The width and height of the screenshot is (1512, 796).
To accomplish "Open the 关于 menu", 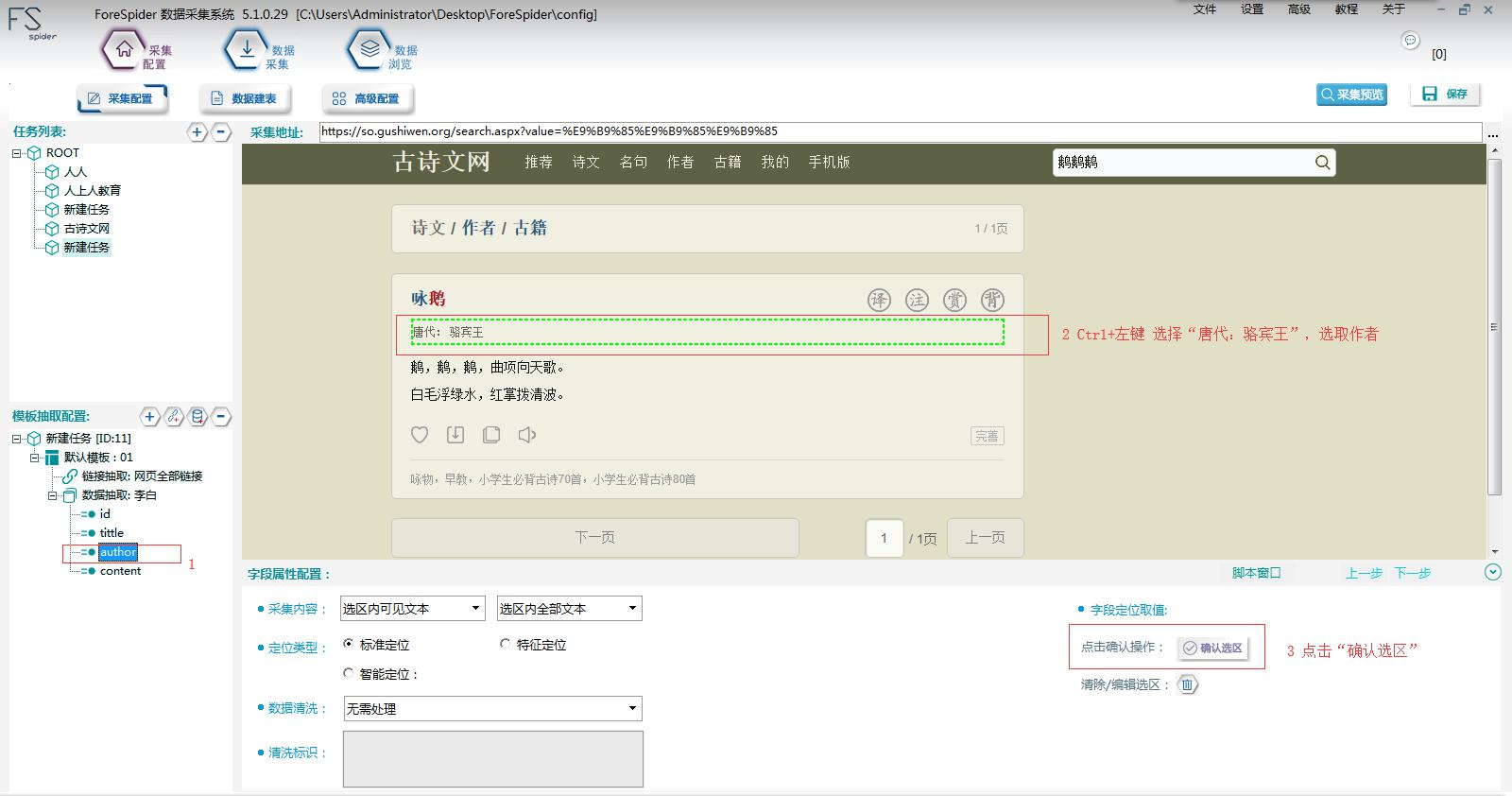I will click(1394, 9).
